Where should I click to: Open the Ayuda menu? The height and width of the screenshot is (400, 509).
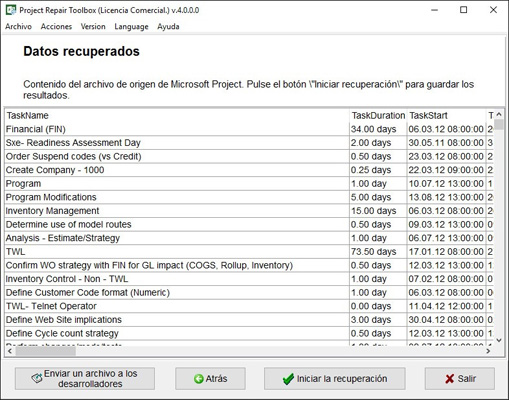coord(168,27)
